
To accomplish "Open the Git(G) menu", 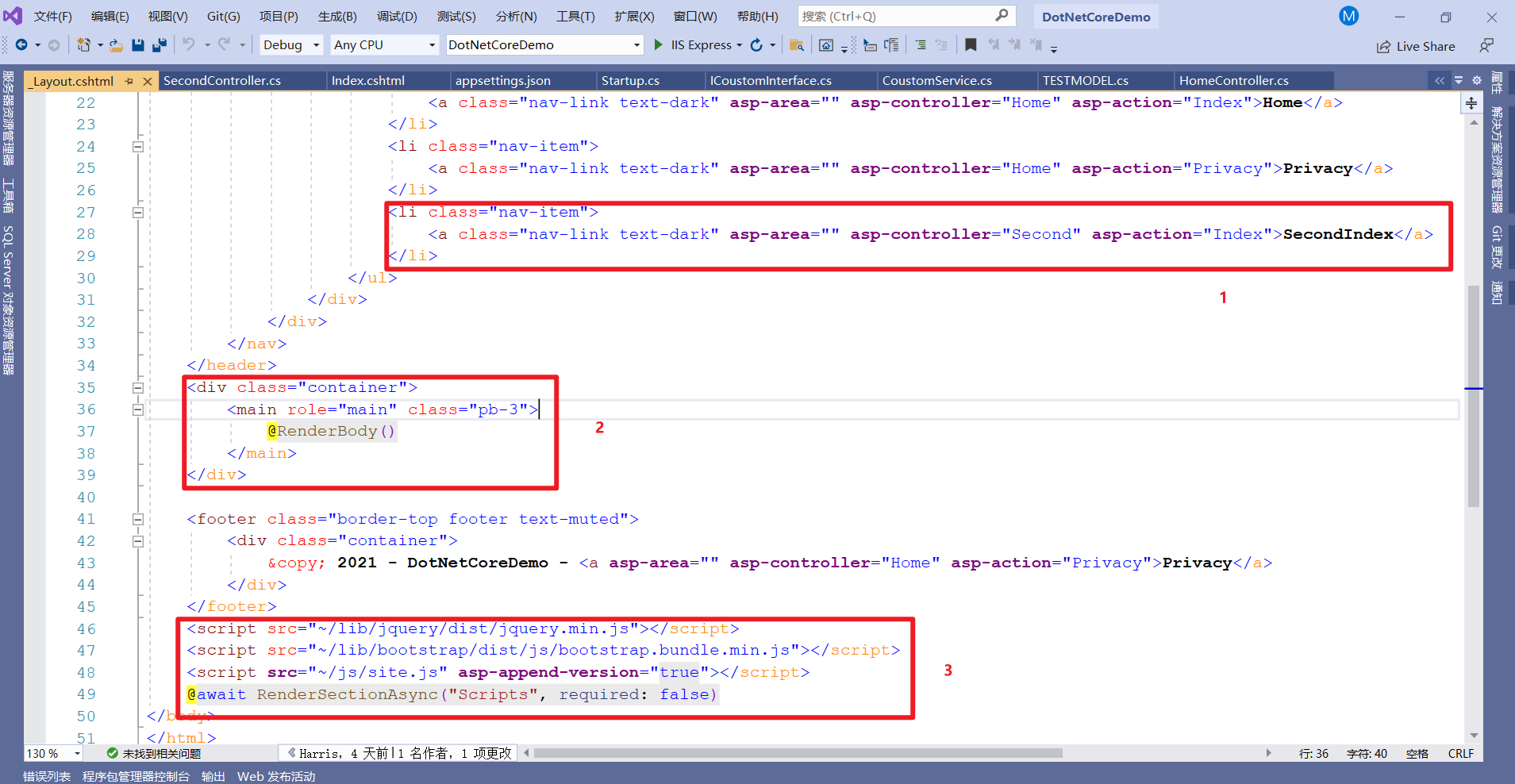I will pos(224,16).
